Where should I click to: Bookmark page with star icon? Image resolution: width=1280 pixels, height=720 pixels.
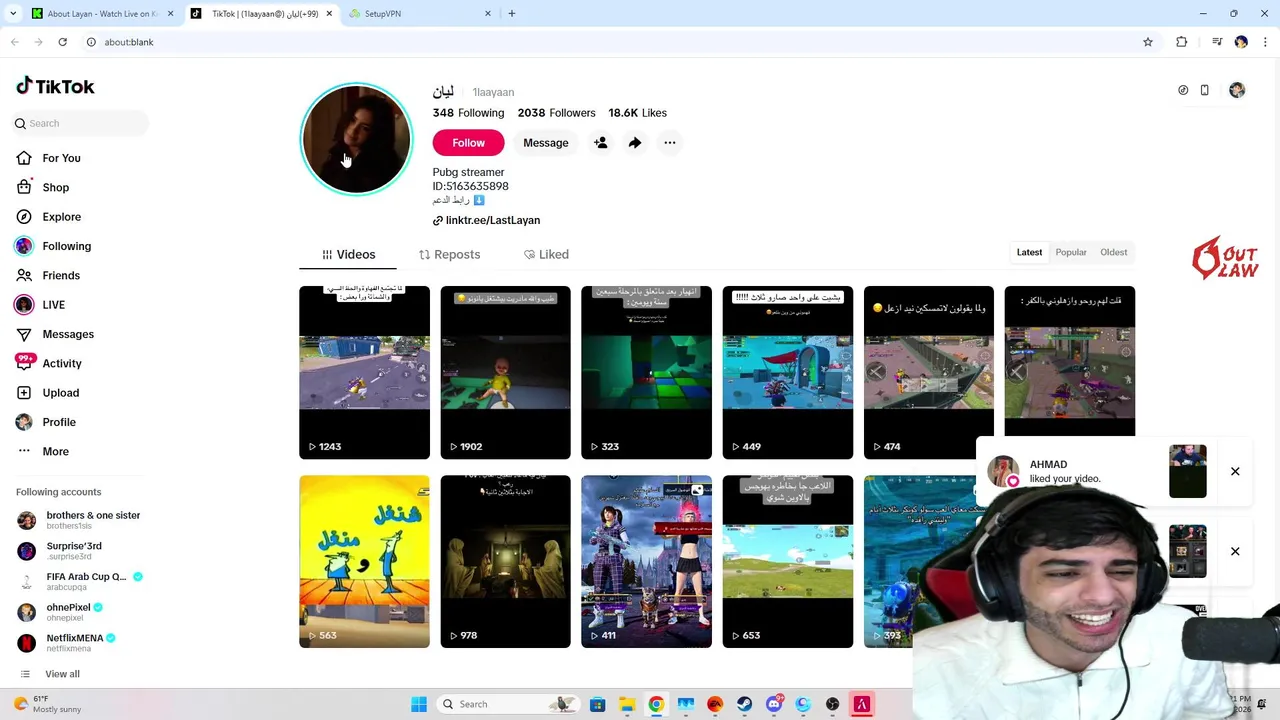(x=1148, y=42)
